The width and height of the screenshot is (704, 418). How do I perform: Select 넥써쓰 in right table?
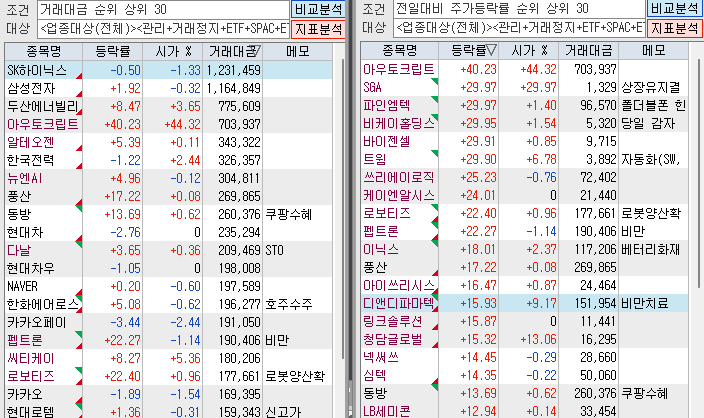click(x=381, y=357)
